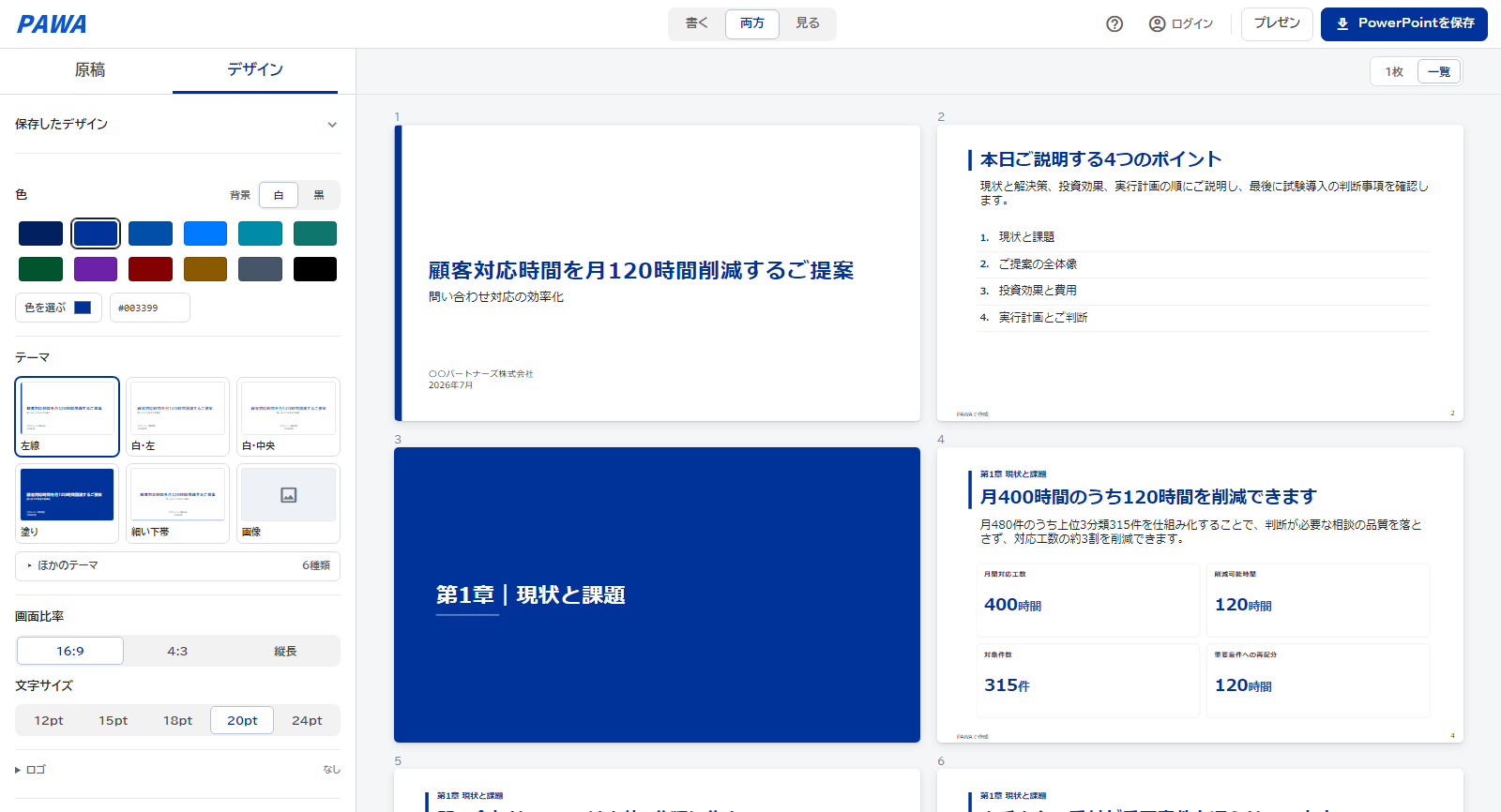Select the 一覧 view mode

point(1439,71)
